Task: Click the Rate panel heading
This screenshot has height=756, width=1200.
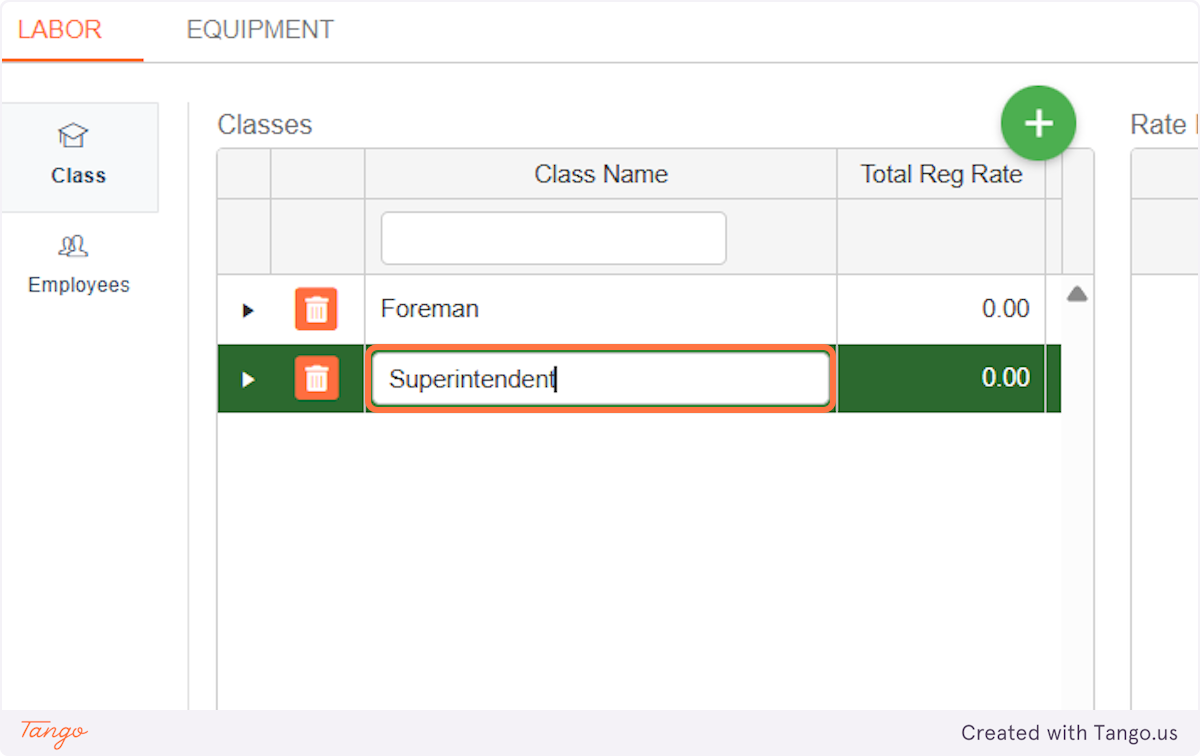Action: pos(1158,125)
